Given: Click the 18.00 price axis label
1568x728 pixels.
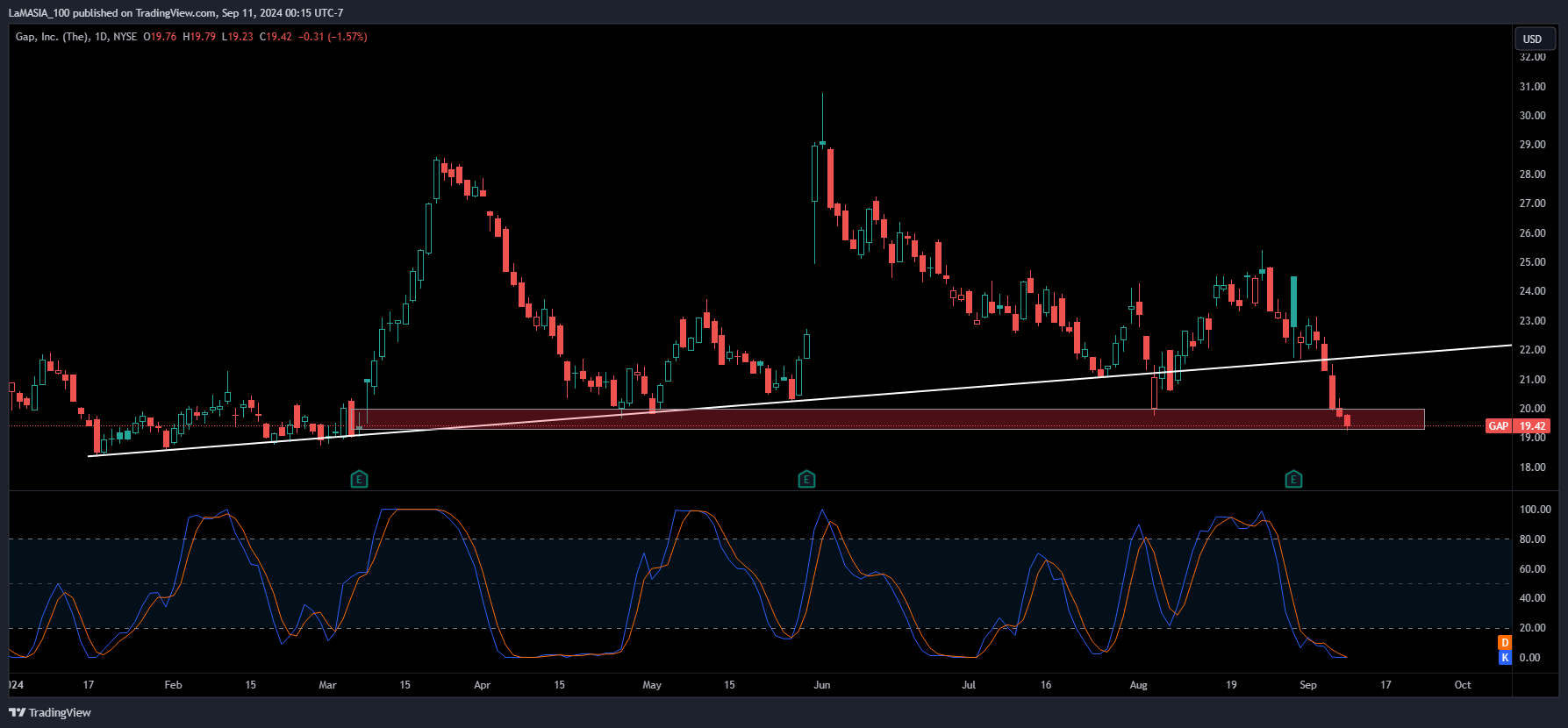Looking at the screenshot, I should (1533, 467).
